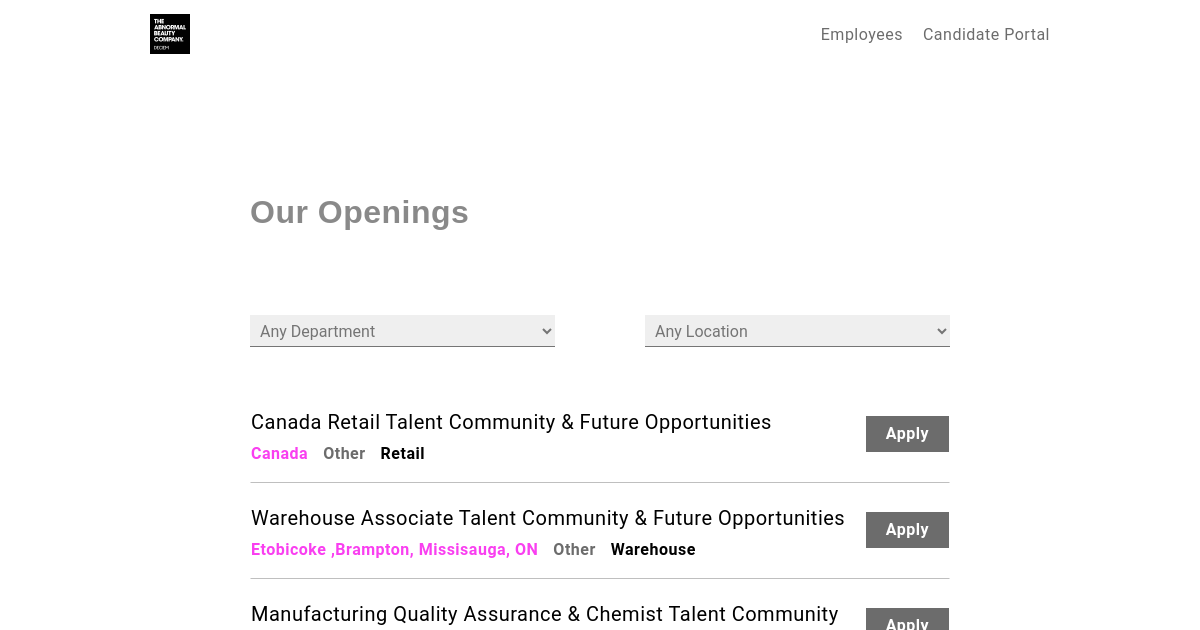
Task: Apply to the Warehouse Associate opening
Action: 907,530
